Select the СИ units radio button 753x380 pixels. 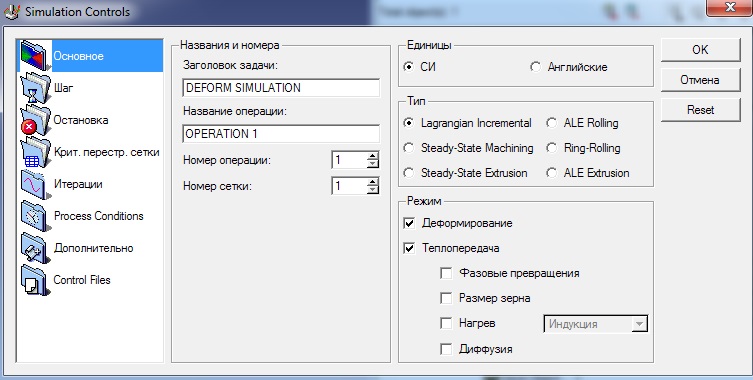(409, 67)
